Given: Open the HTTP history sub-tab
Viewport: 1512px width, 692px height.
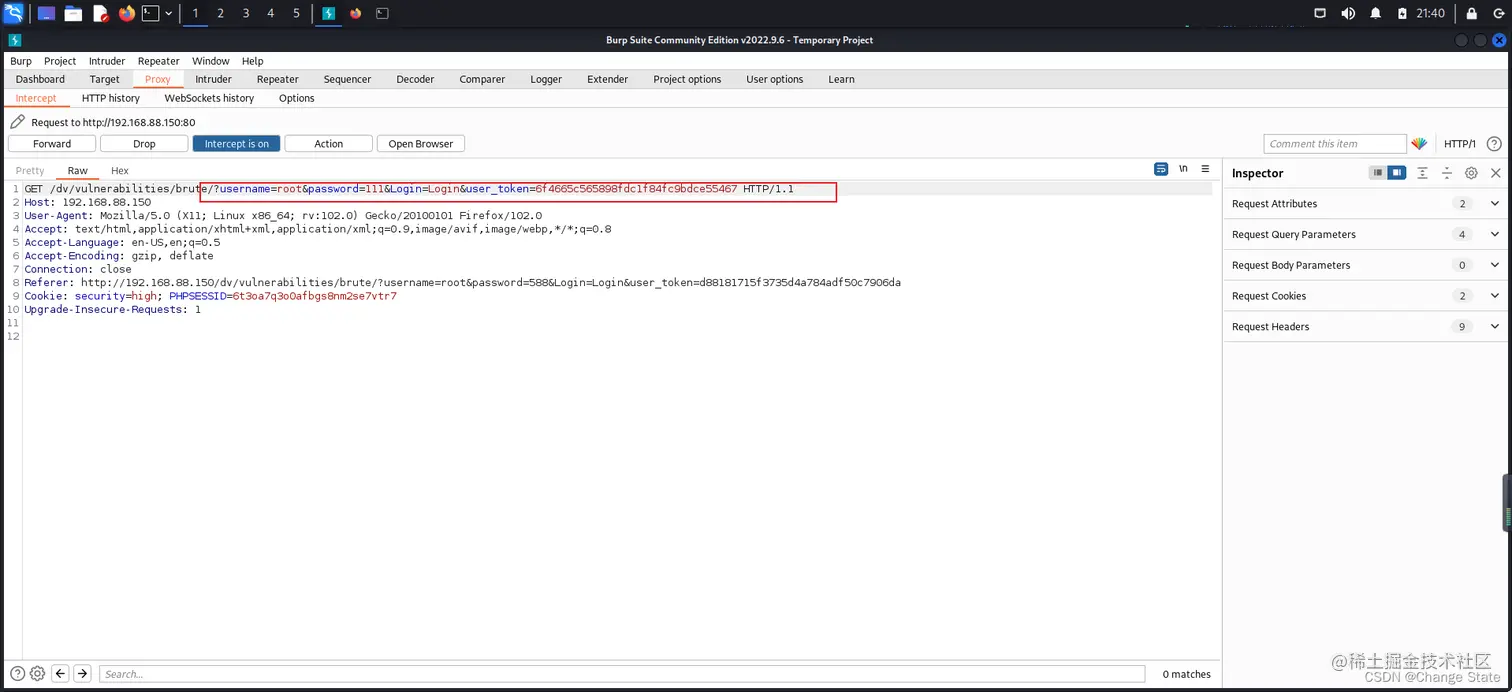Looking at the screenshot, I should point(111,98).
